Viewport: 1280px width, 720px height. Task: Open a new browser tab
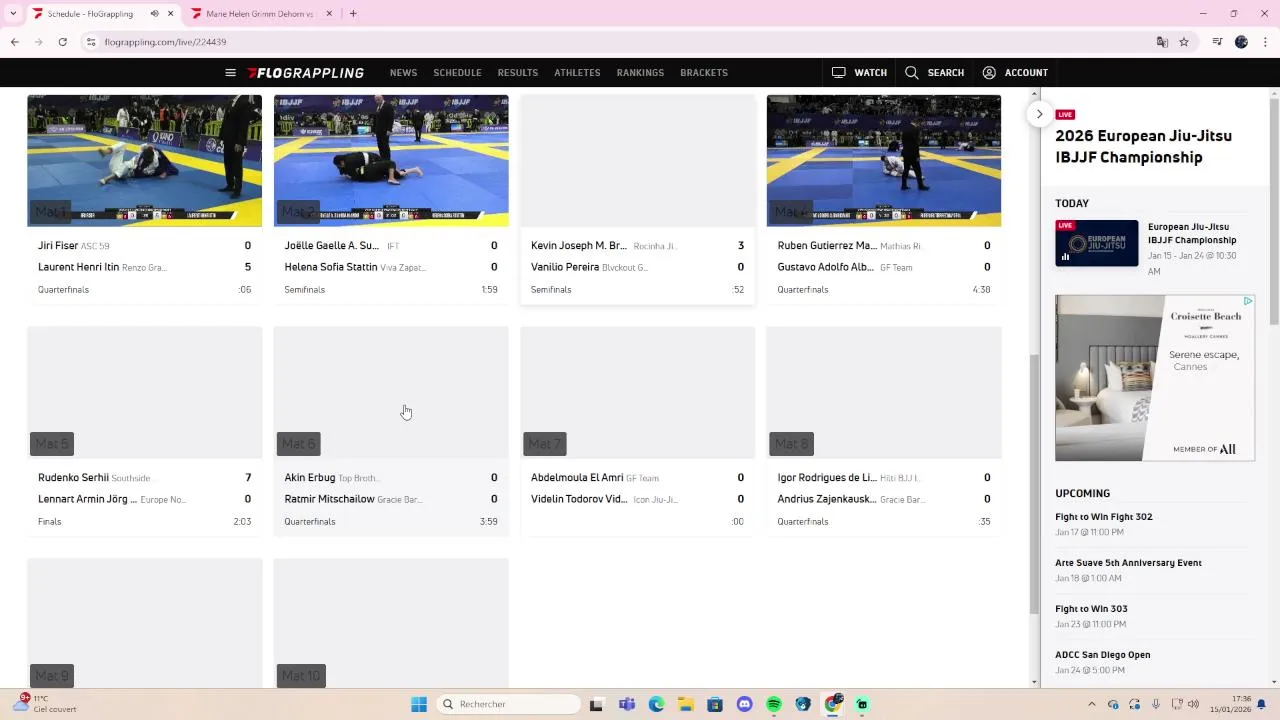coord(353,14)
